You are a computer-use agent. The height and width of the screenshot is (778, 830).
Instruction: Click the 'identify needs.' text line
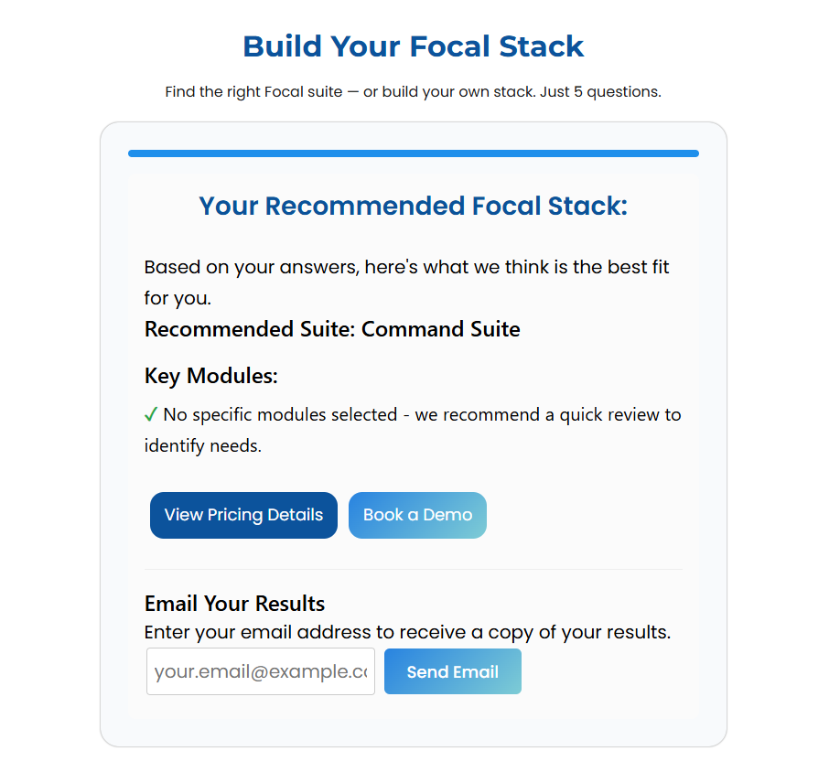(x=203, y=446)
